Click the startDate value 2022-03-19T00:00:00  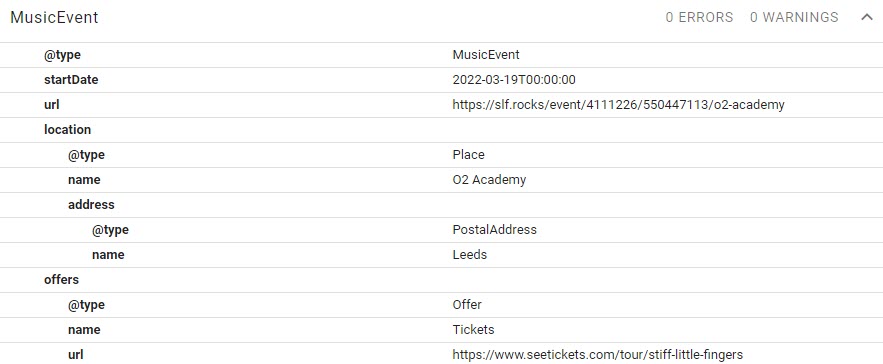coord(514,80)
